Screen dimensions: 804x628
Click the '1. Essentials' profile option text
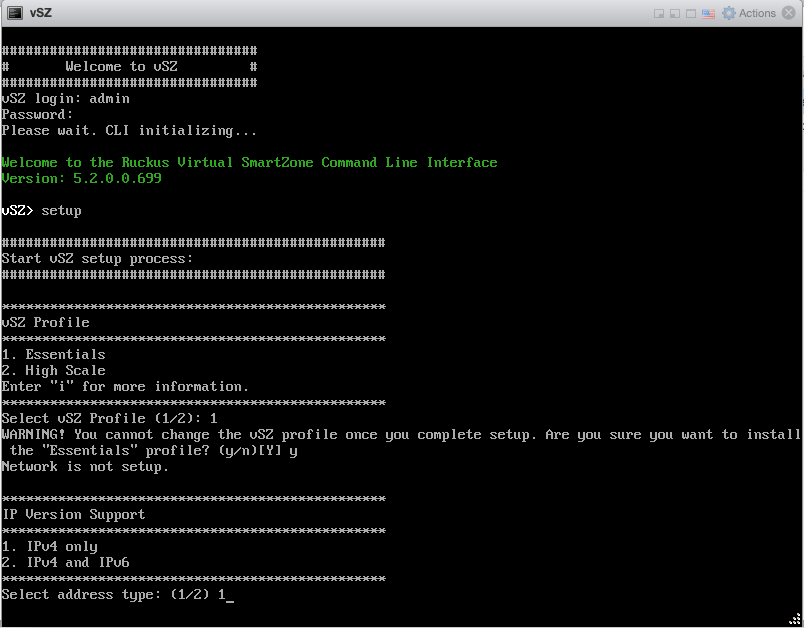[53, 355]
